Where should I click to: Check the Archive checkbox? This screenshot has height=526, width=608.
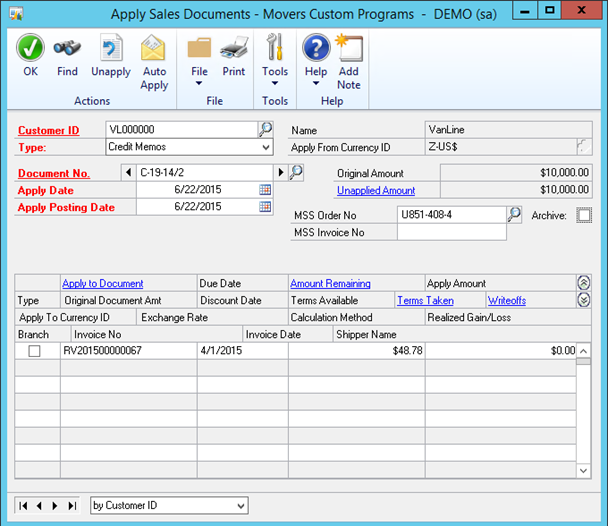click(584, 214)
